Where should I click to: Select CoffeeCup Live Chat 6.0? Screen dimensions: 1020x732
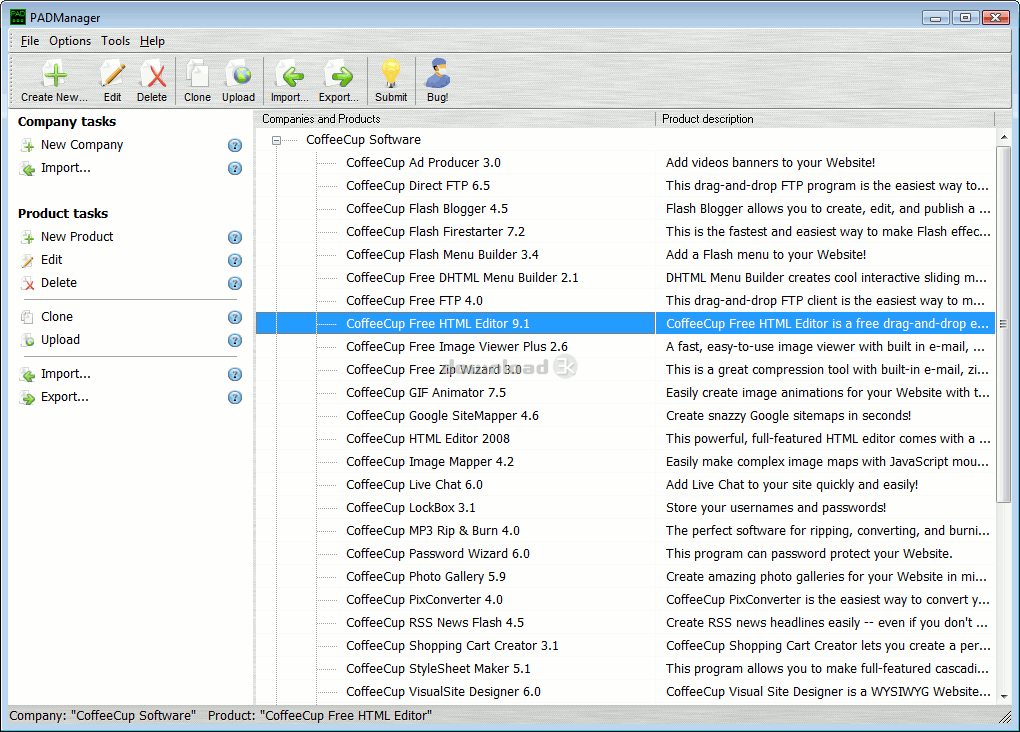pyautogui.click(x=414, y=485)
